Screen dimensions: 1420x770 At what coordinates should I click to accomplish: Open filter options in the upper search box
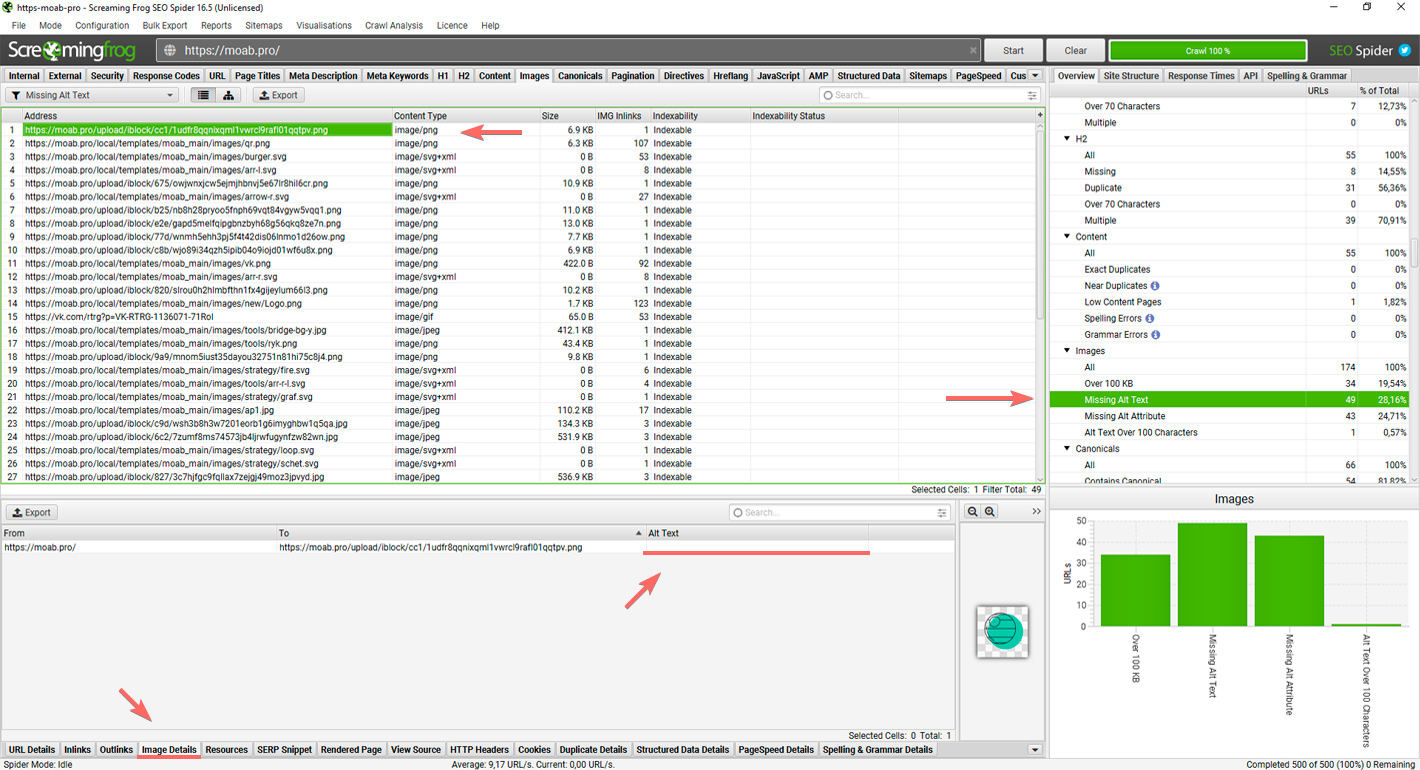point(1032,95)
